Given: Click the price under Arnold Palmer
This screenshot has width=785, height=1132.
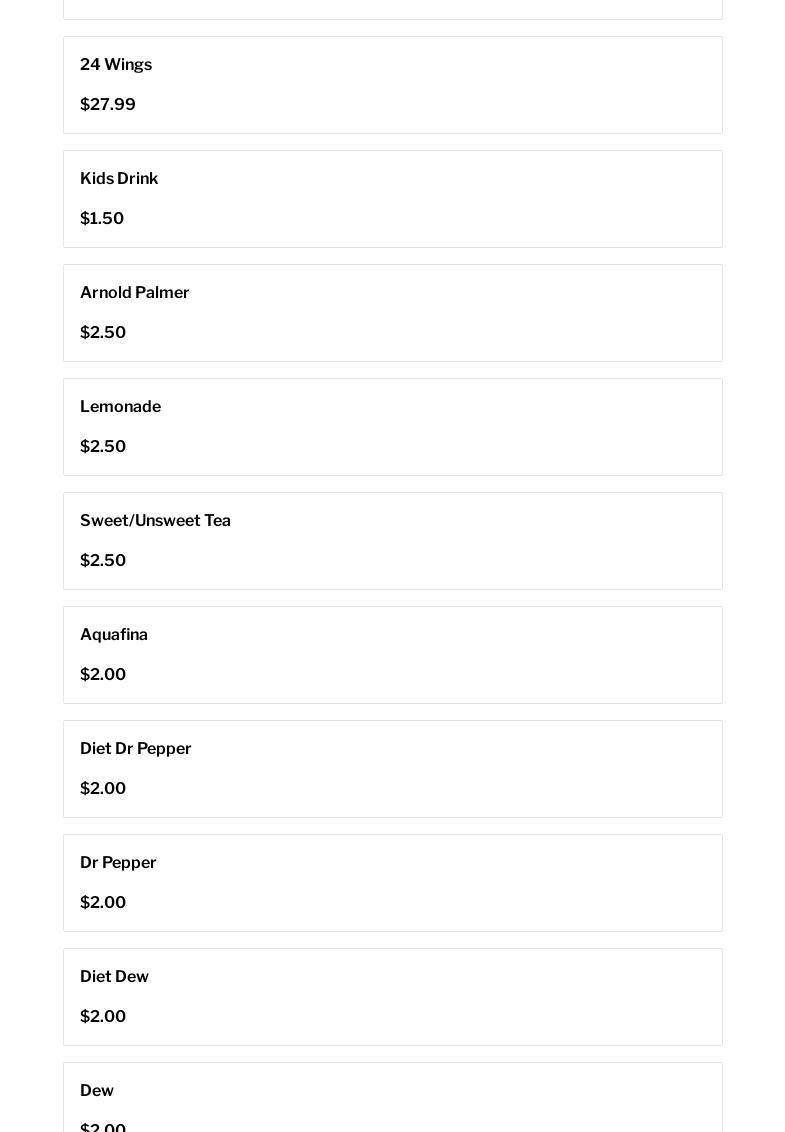Looking at the screenshot, I should 103,333.
